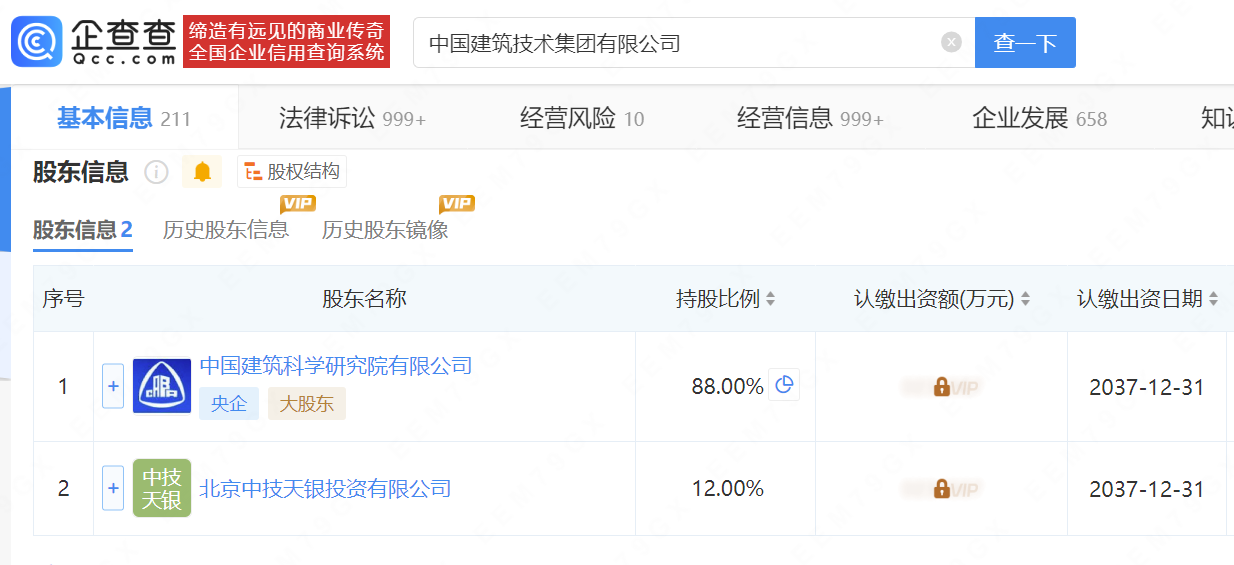Click the 2037-12-31 date in row 2
Image resolution: width=1234 pixels, height=565 pixels.
[x=1147, y=489]
